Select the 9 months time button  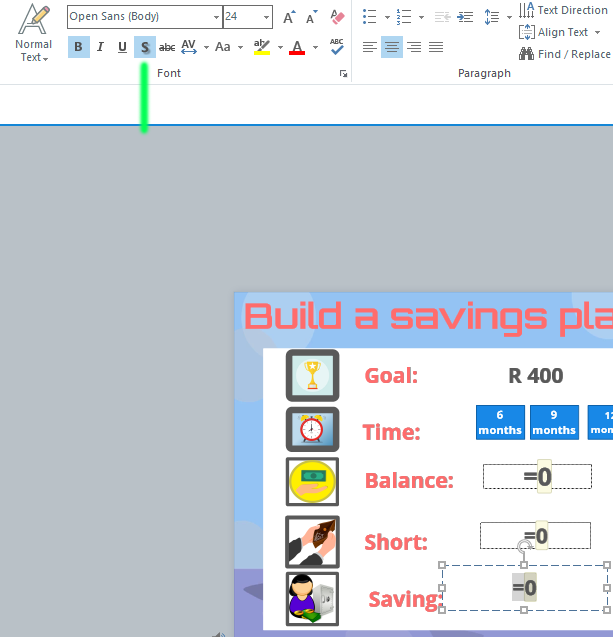pyautogui.click(x=555, y=422)
